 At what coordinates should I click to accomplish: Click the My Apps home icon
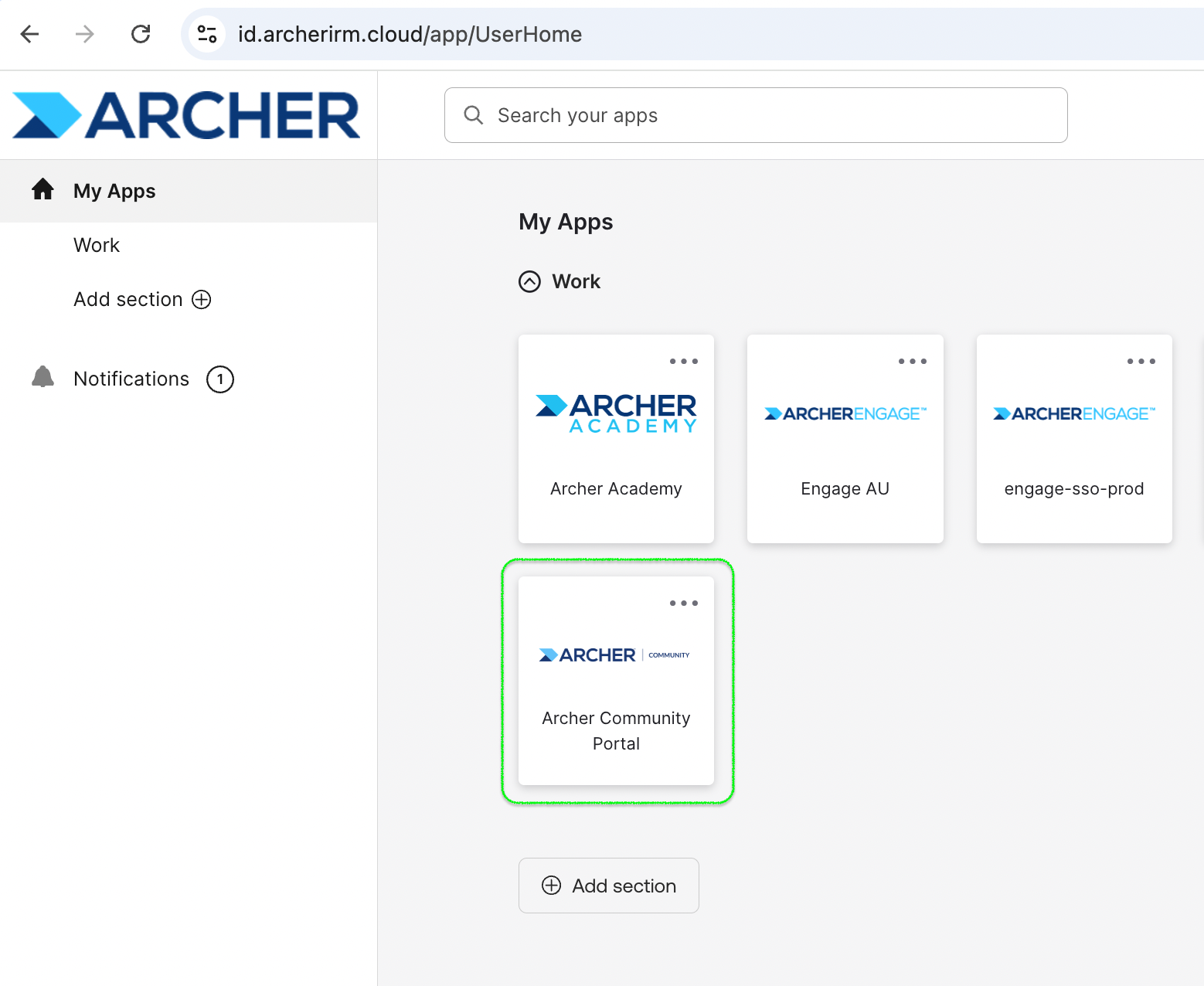click(43, 190)
